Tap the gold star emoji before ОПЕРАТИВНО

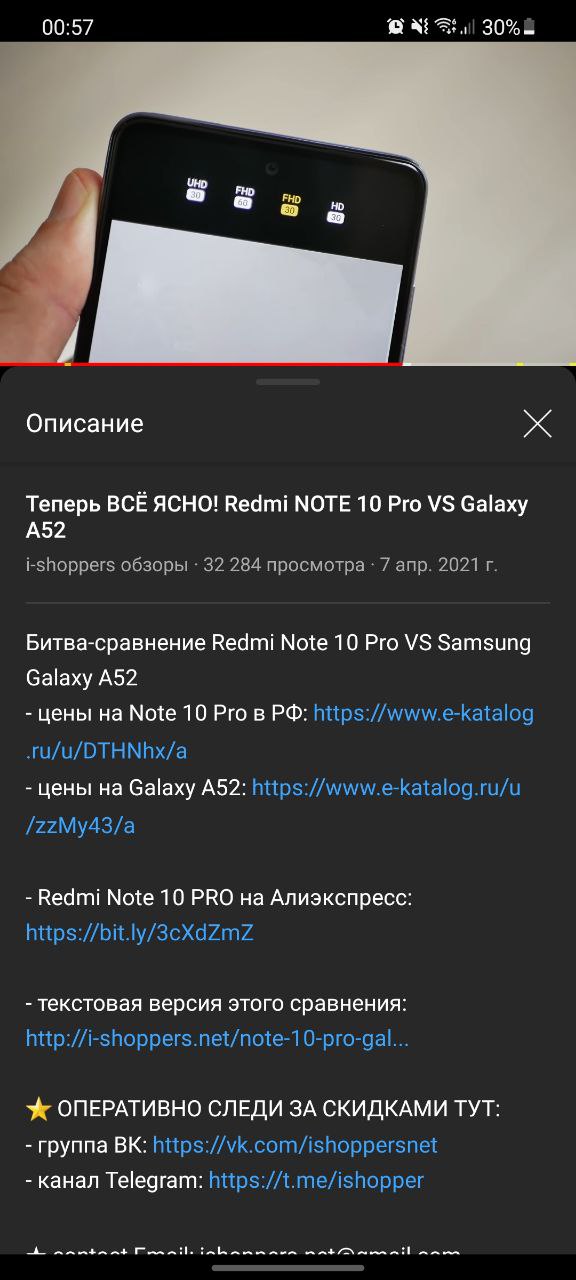coord(38,1109)
